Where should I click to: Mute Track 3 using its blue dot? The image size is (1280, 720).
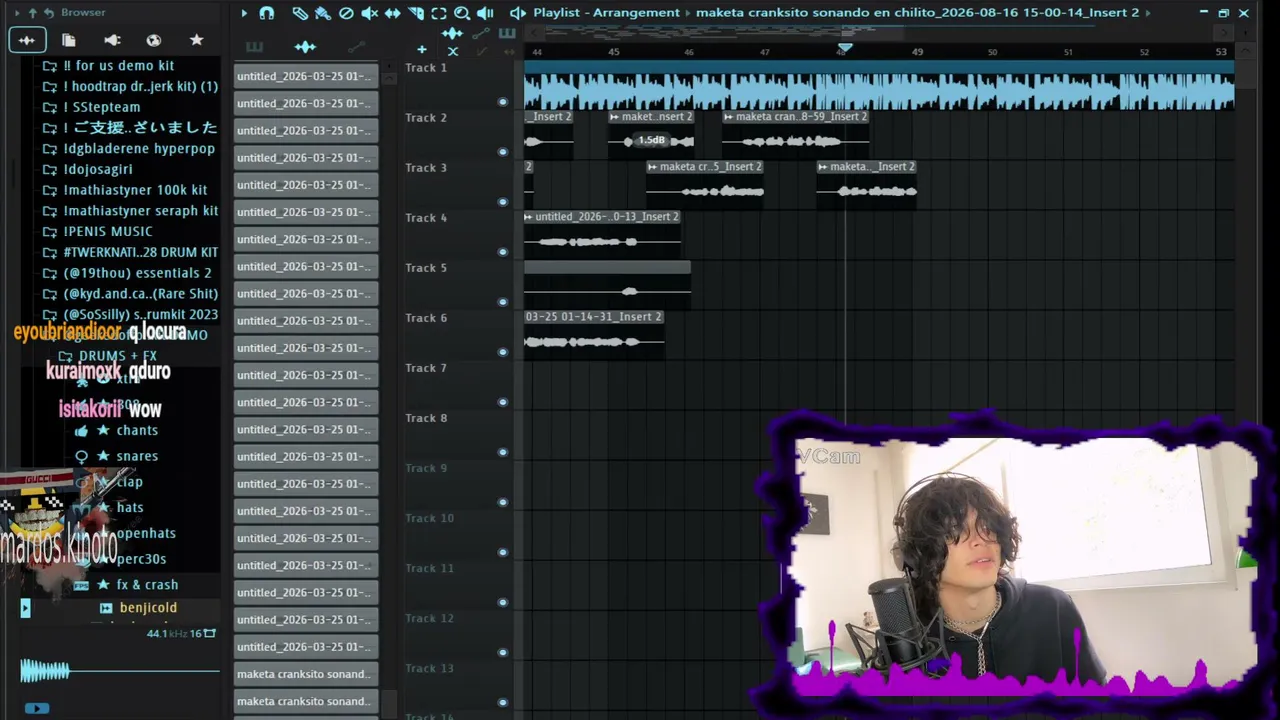[503, 202]
